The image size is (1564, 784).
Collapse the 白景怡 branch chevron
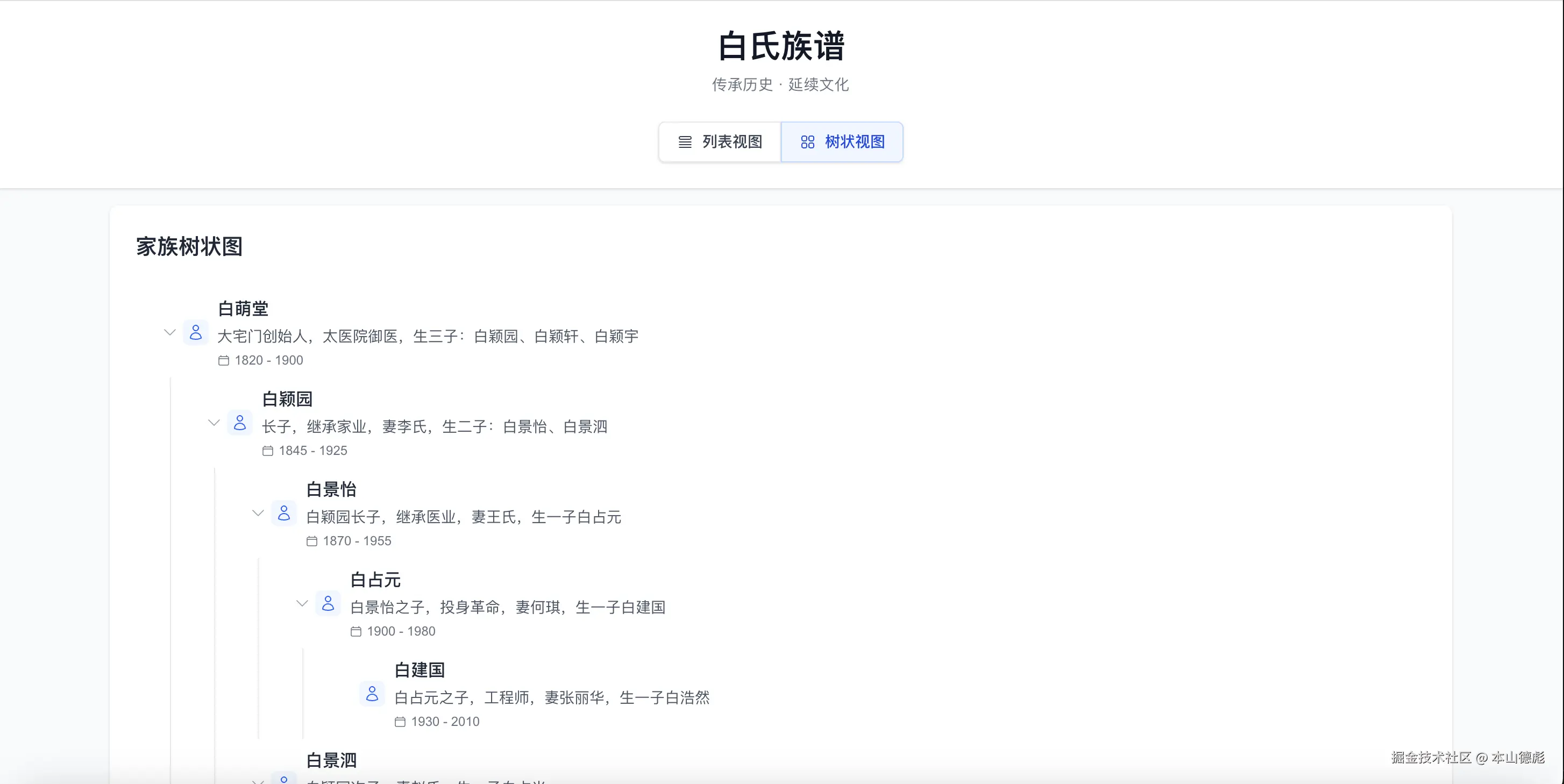point(258,514)
